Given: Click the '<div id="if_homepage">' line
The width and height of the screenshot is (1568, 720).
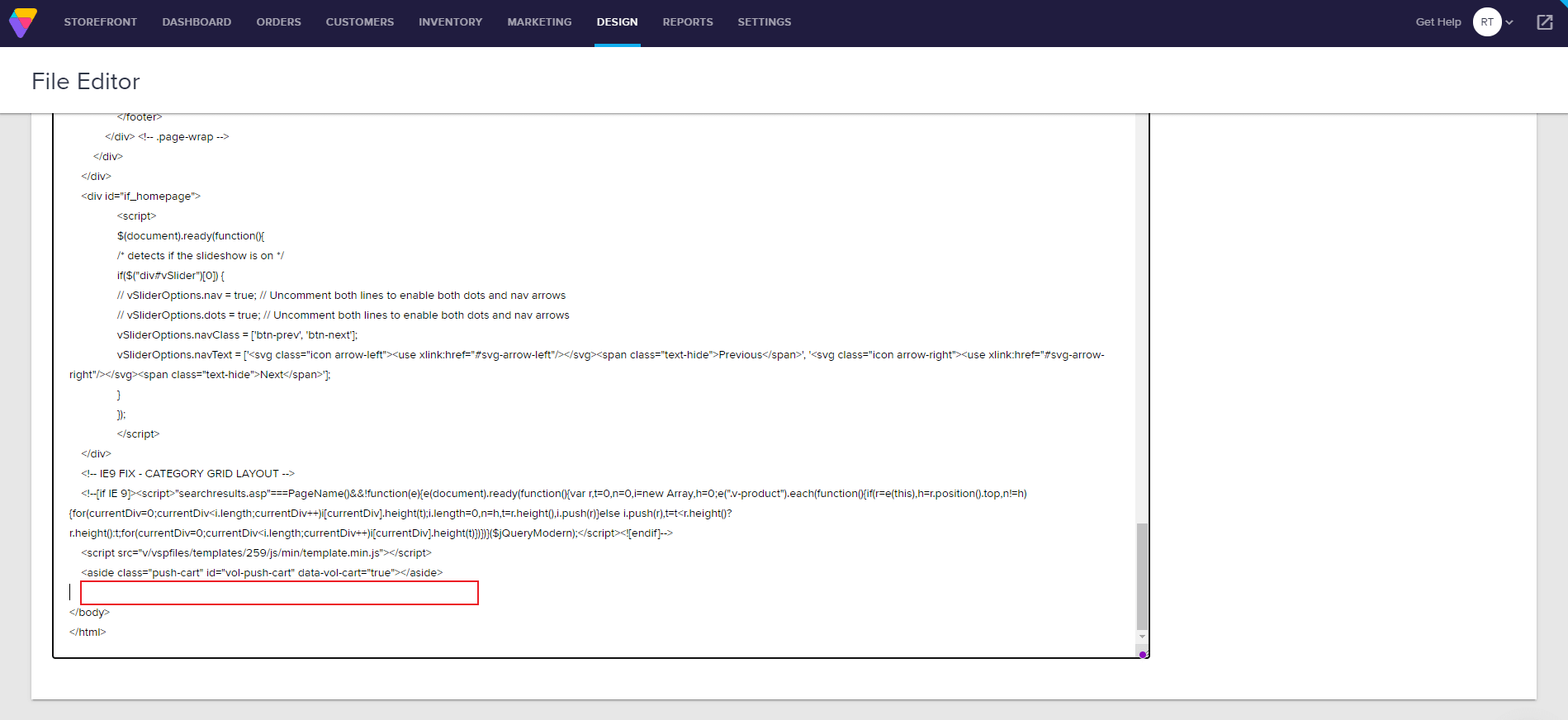Looking at the screenshot, I should [140, 197].
